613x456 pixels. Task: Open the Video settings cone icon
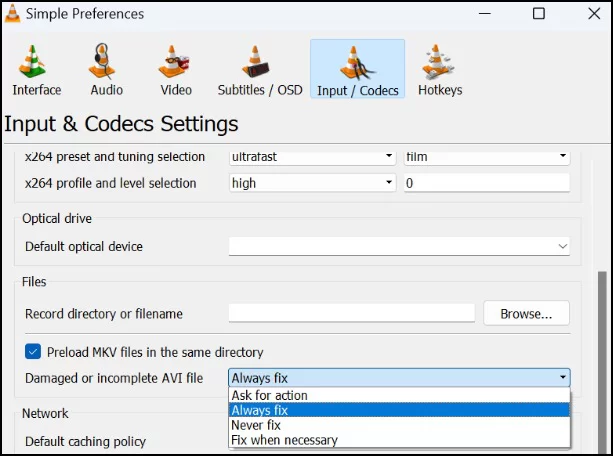[174, 61]
